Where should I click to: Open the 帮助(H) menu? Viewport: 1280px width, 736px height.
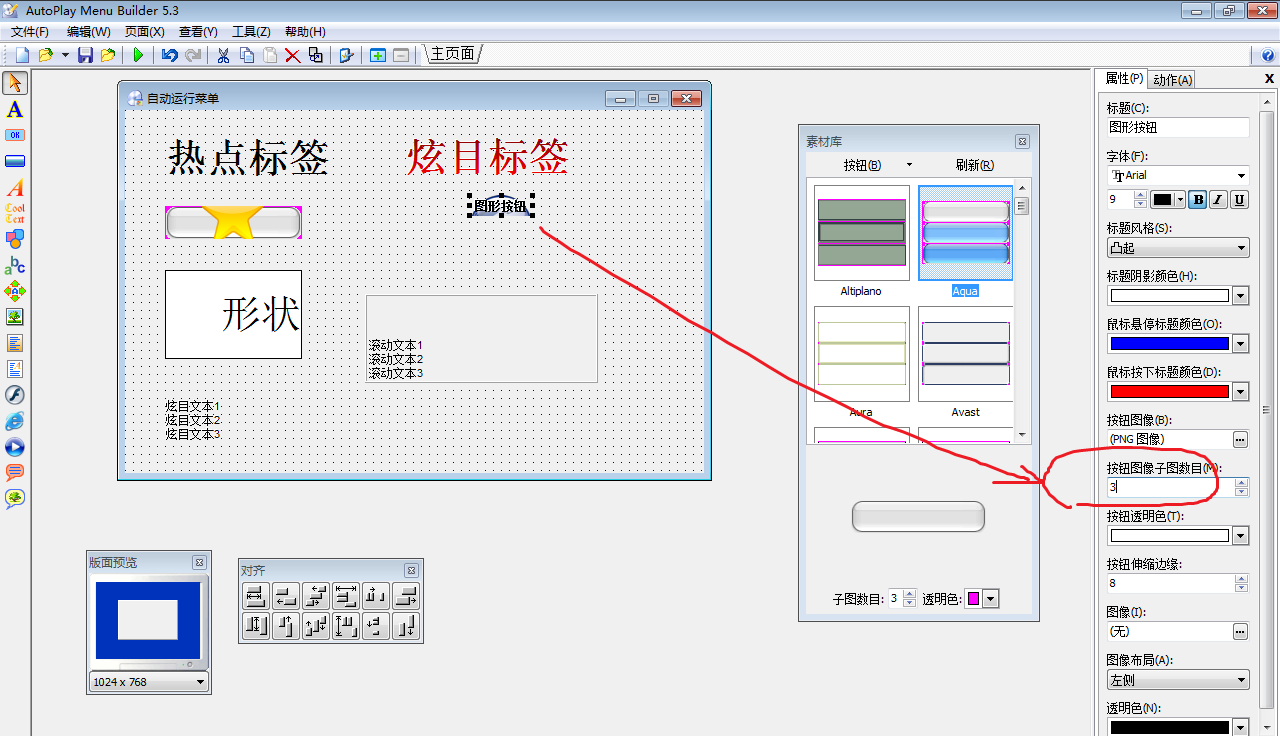tap(305, 32)
